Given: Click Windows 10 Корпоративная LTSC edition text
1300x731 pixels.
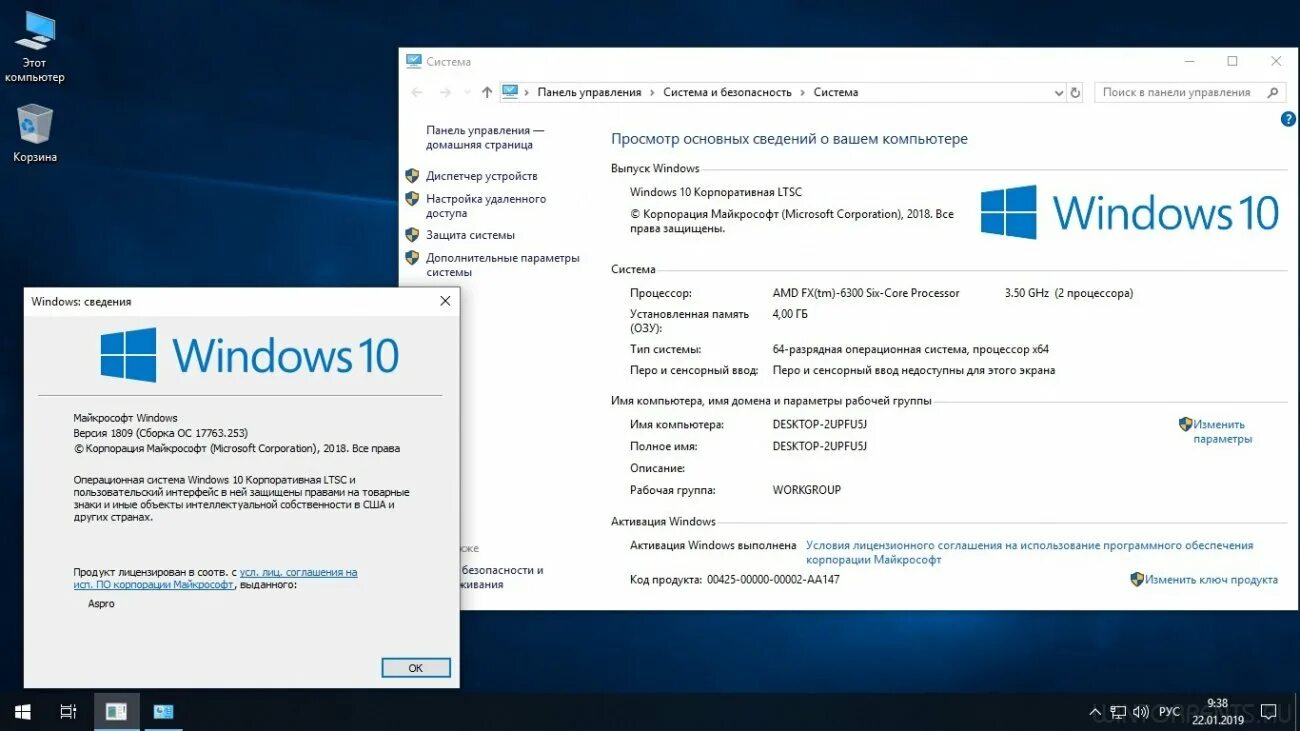Looking at the screenshot, I should click(x=716, y=192).
